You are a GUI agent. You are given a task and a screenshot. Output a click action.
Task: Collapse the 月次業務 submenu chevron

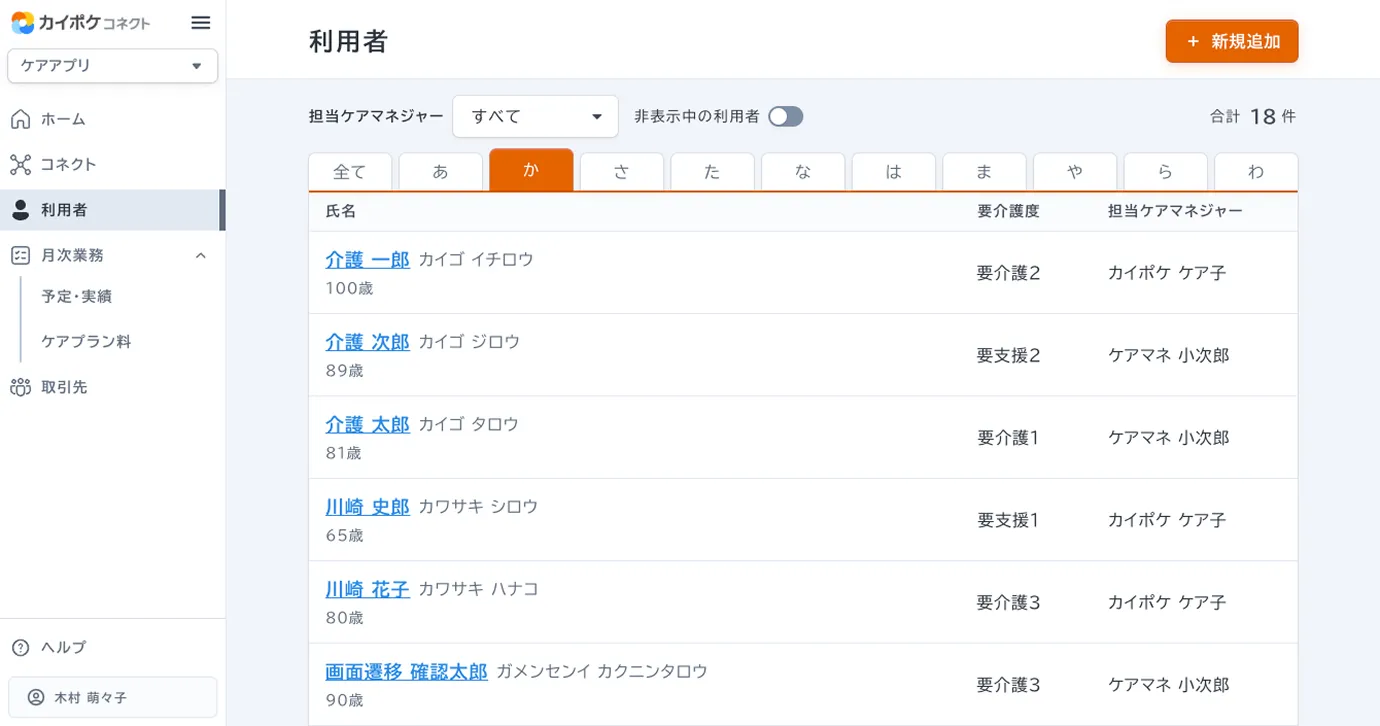(x=200, y=256)
